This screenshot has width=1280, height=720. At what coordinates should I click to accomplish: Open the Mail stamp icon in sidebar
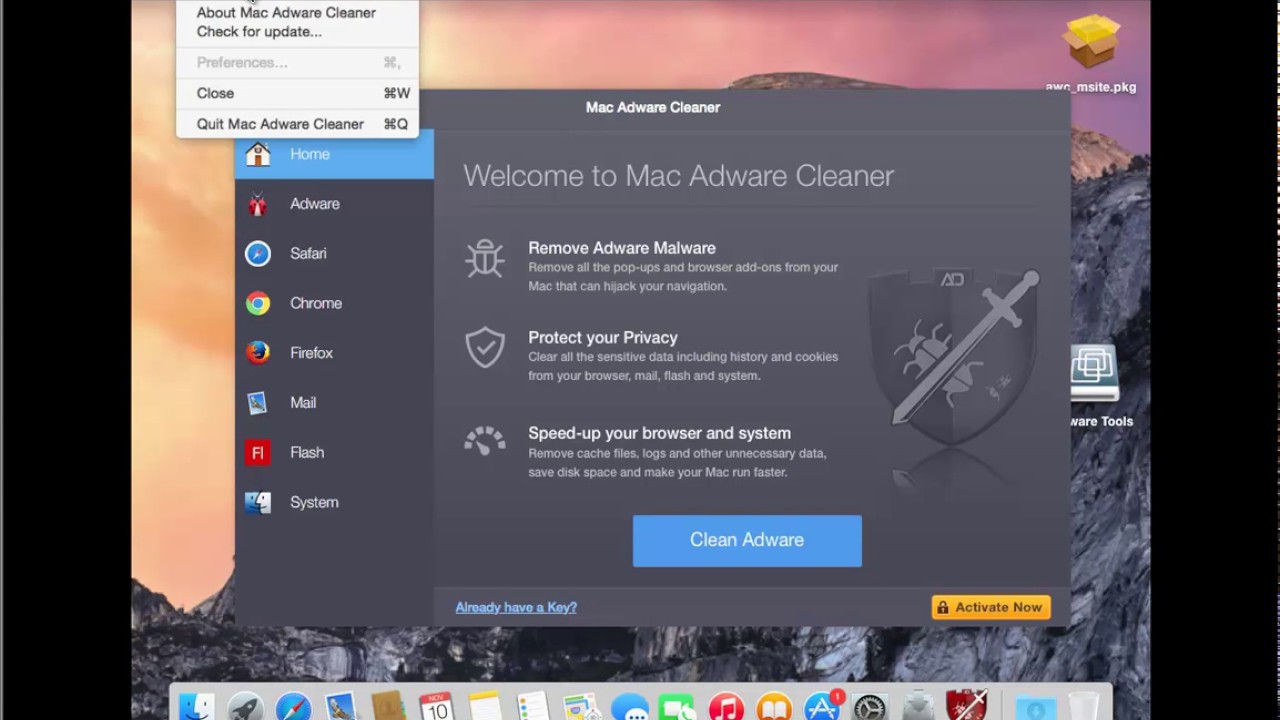258,403
